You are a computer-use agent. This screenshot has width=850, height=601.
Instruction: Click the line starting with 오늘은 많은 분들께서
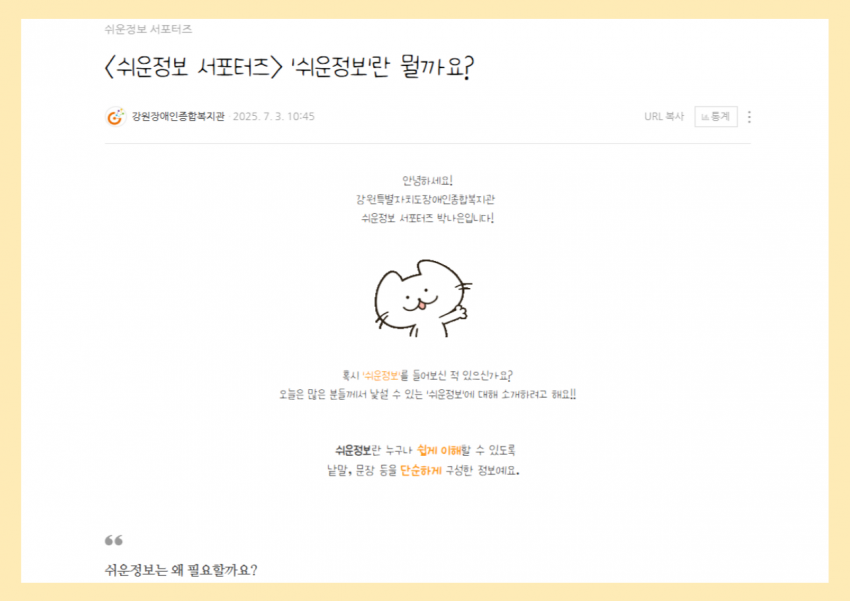[427, 395]
